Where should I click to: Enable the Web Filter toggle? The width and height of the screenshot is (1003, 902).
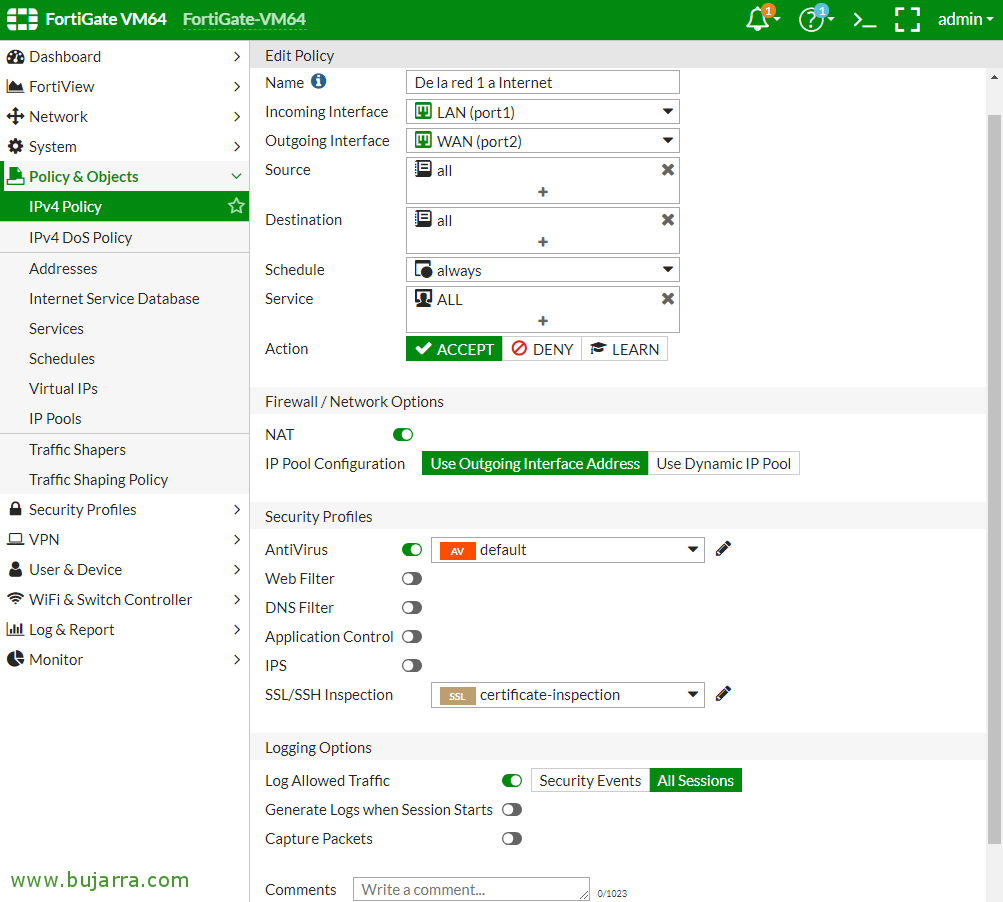(411, 579)
